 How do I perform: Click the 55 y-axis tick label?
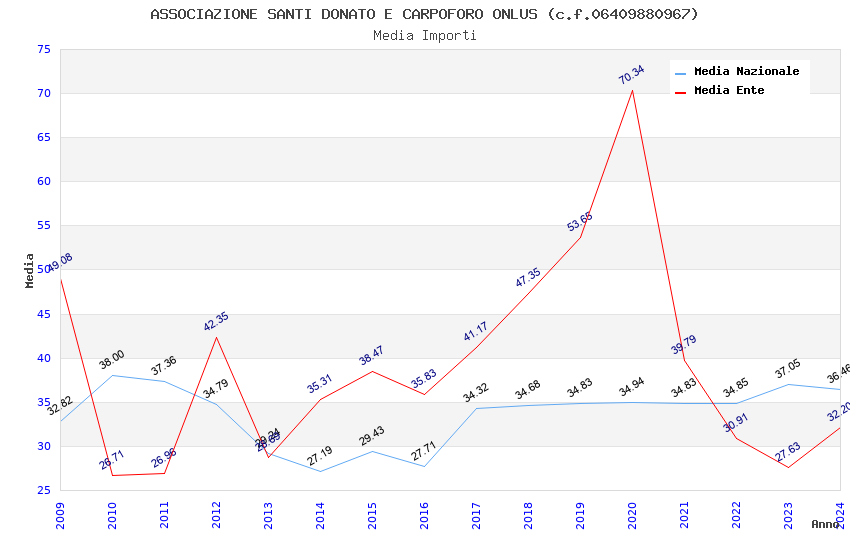(44, 225)
